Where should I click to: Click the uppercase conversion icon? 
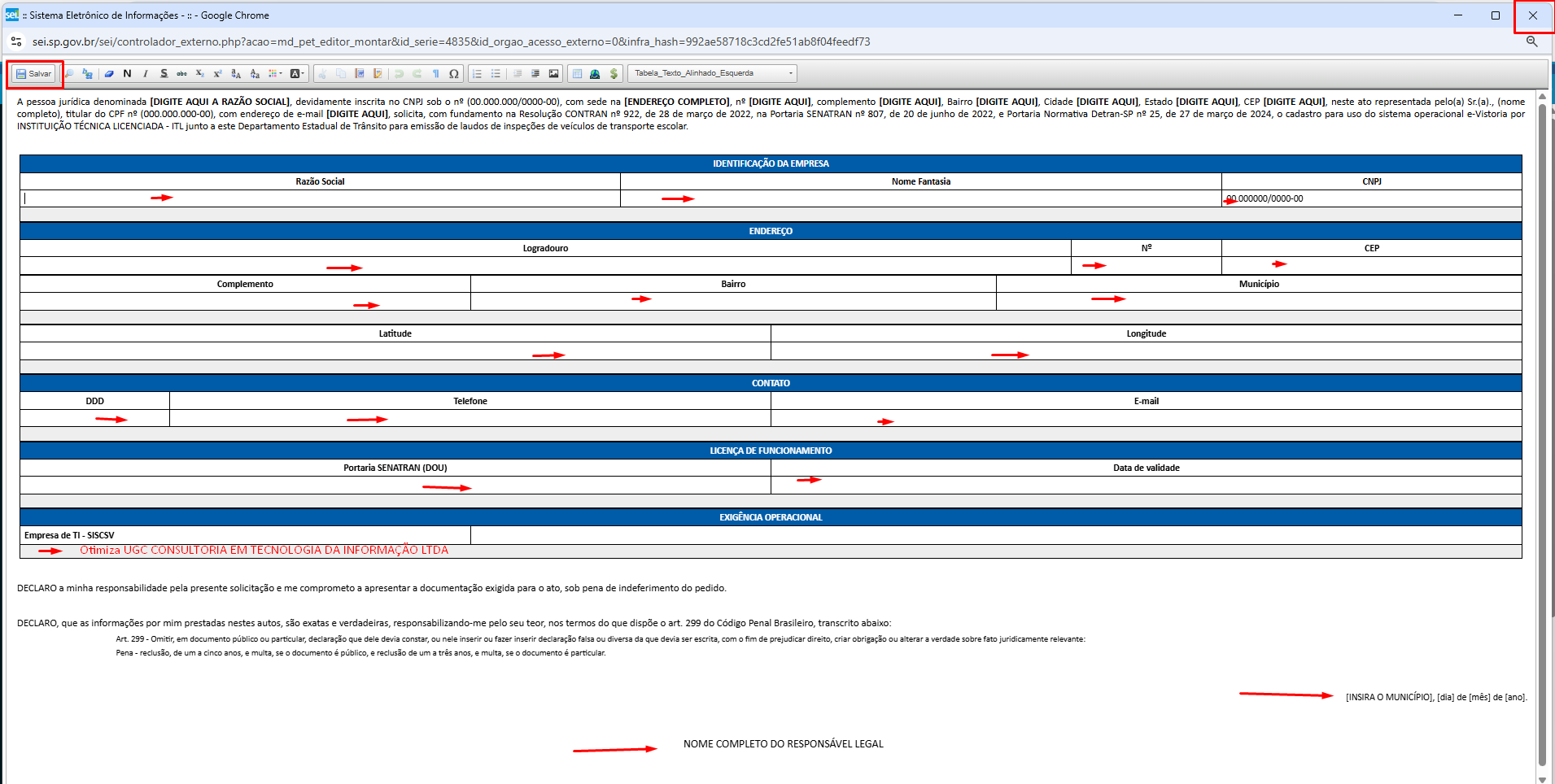click(x=236, y=74)
